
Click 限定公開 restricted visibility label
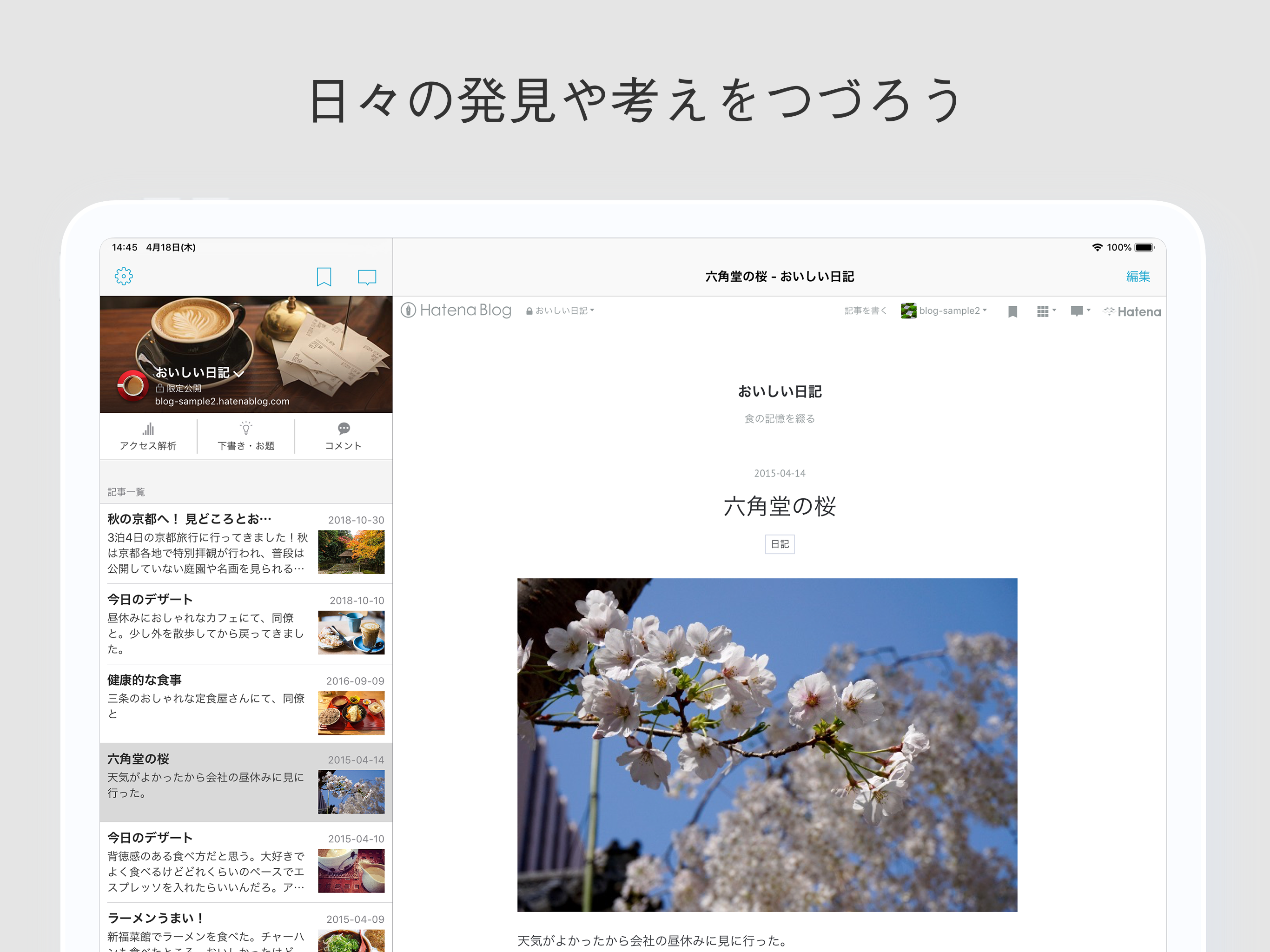tap(179, 388)
